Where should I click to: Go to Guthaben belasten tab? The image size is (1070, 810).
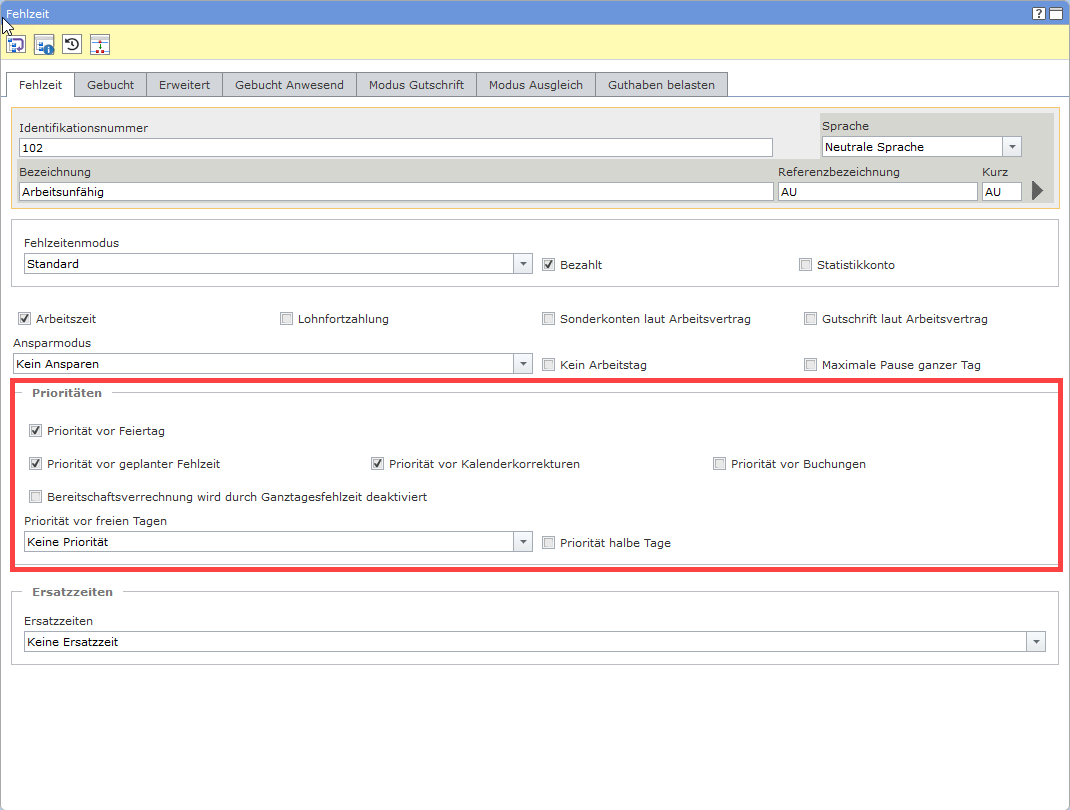pyautogui.click(x=661, y=85)
